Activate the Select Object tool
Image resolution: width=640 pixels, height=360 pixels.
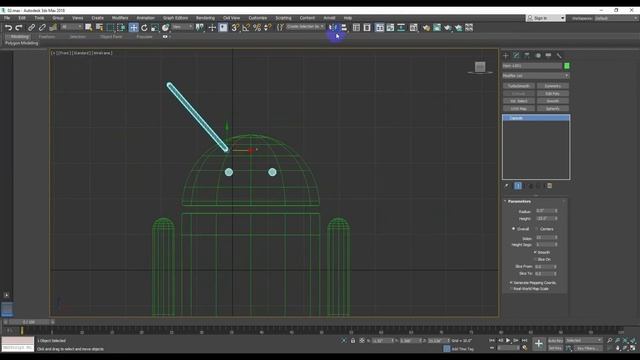coord(89,27)
